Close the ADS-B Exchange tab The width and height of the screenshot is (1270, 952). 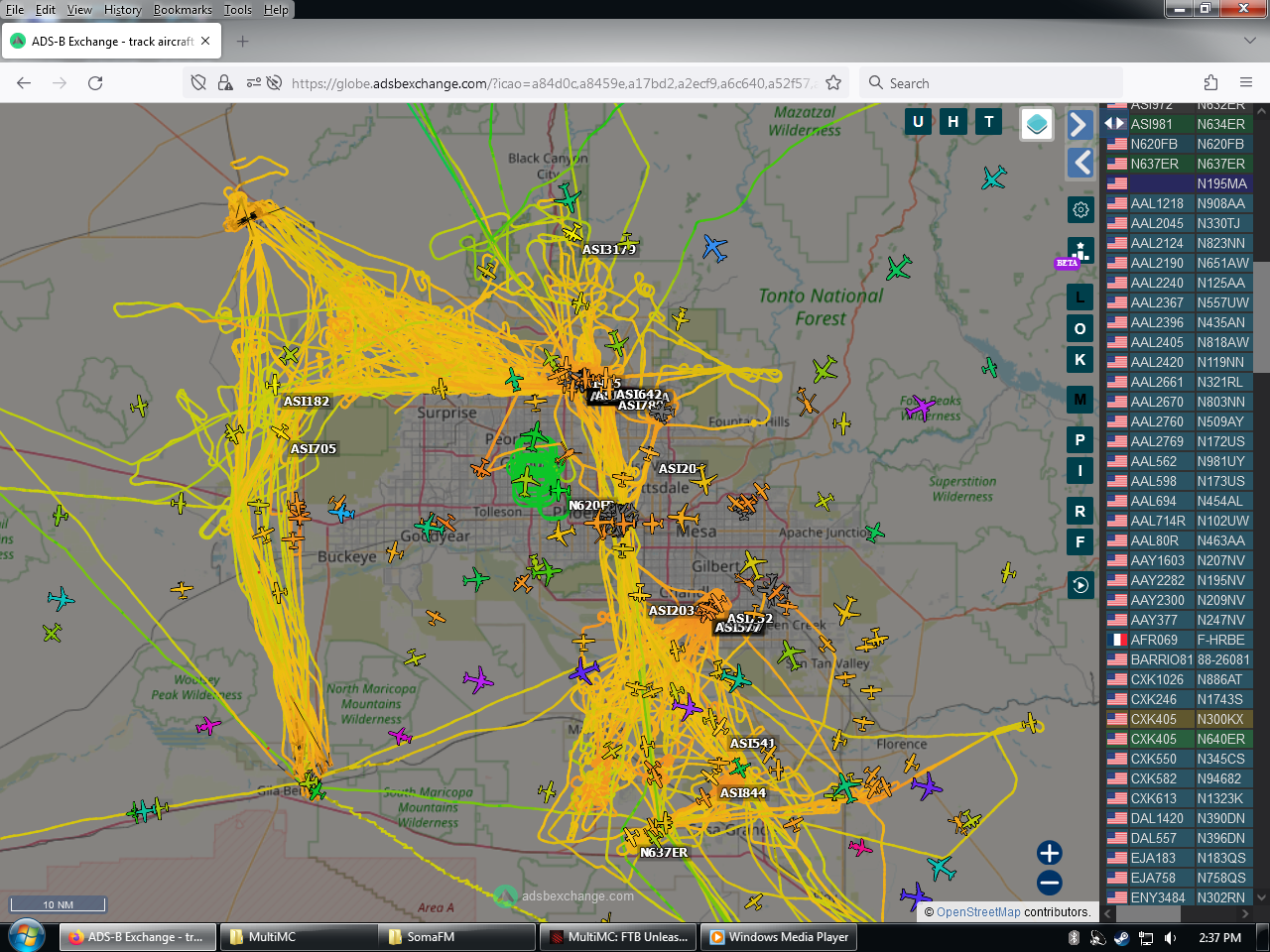coord(205,42)
